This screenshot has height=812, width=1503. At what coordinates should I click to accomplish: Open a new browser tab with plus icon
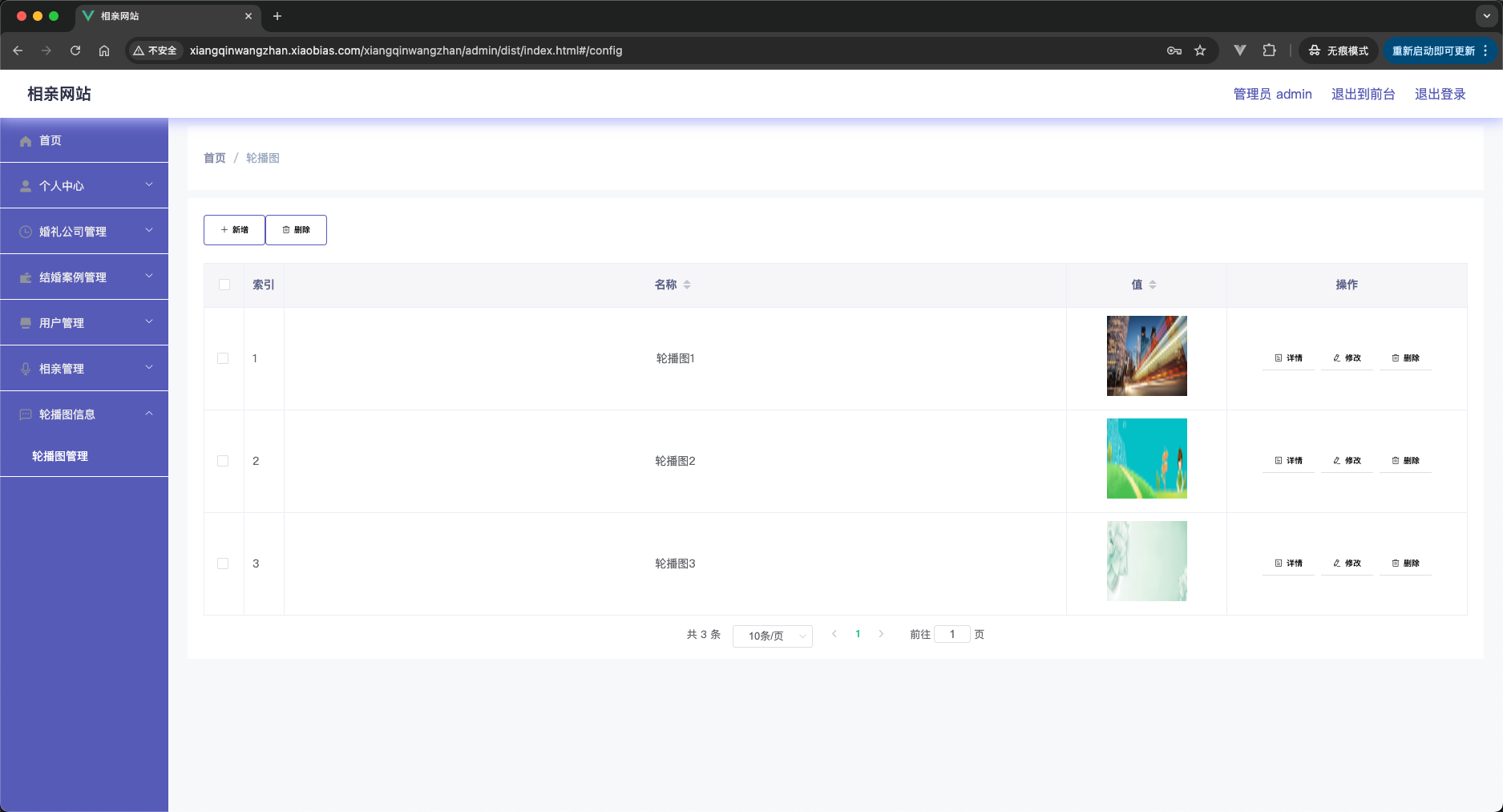277,16
